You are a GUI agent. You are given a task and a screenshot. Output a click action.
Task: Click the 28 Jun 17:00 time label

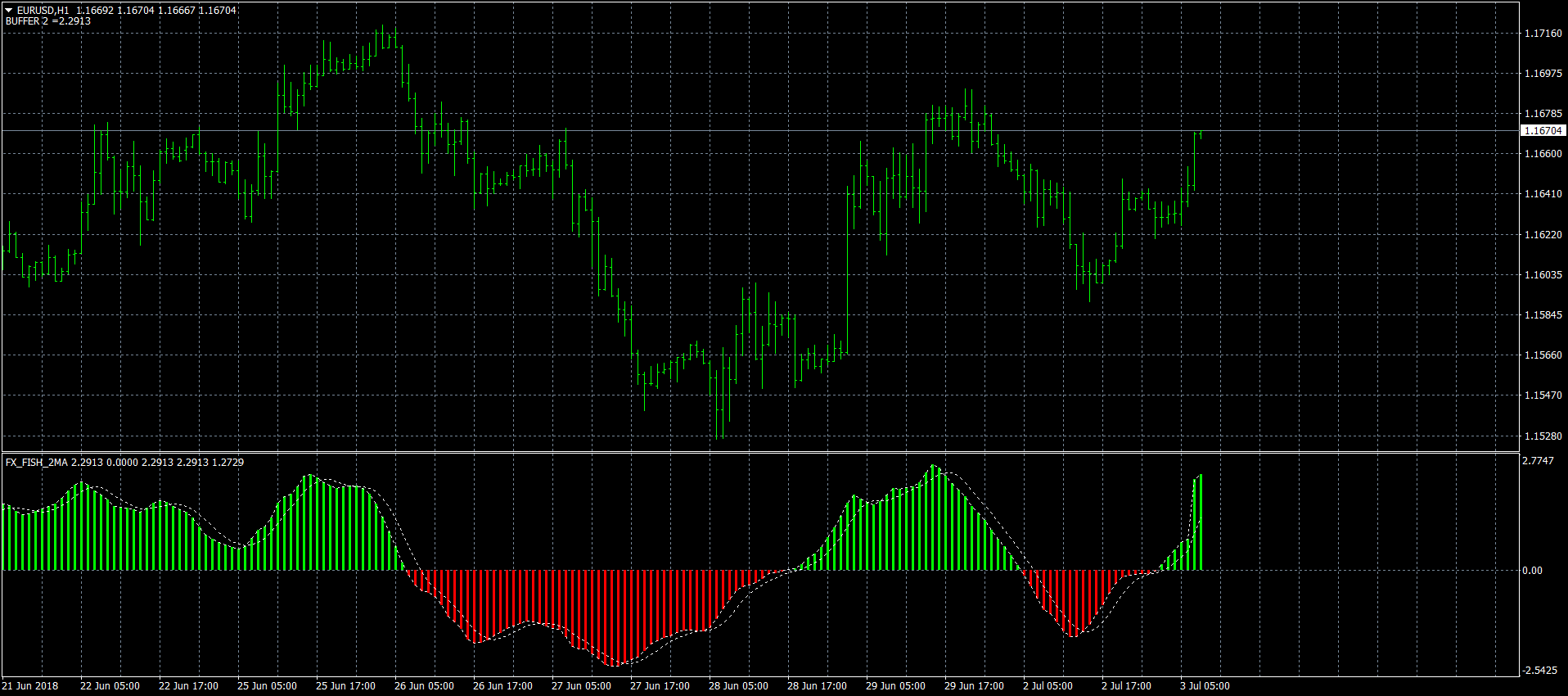click(x=817, y=686)
